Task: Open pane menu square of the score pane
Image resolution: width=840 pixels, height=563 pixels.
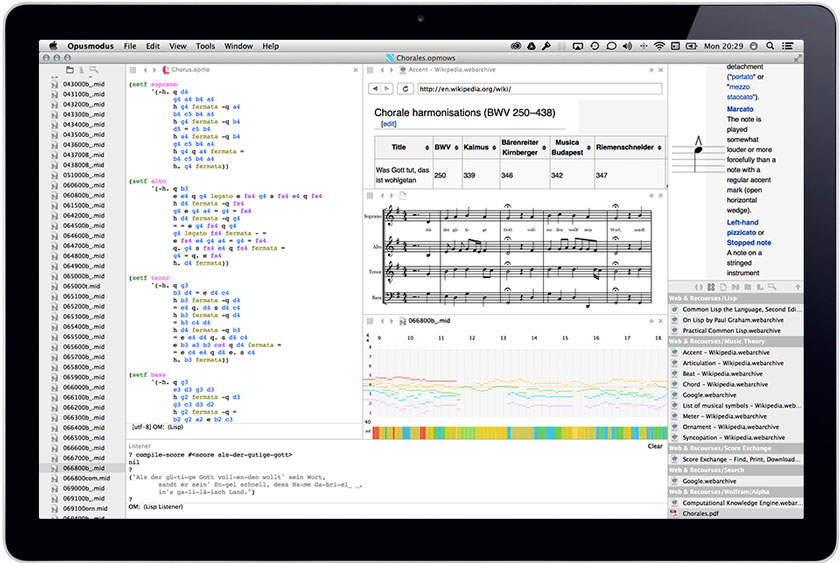Action: click(370, 196)
